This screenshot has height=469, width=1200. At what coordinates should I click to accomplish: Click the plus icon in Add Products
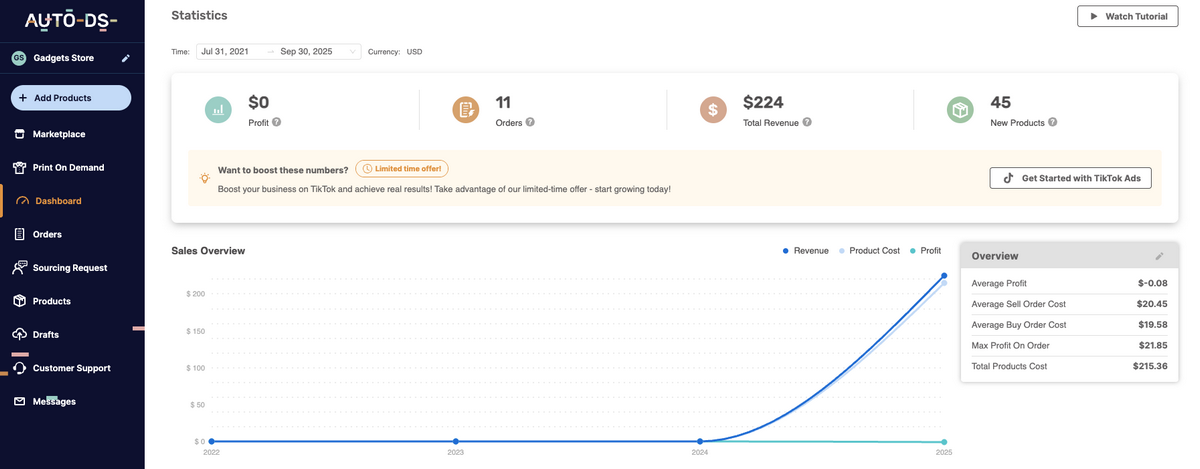click(23, 98)
